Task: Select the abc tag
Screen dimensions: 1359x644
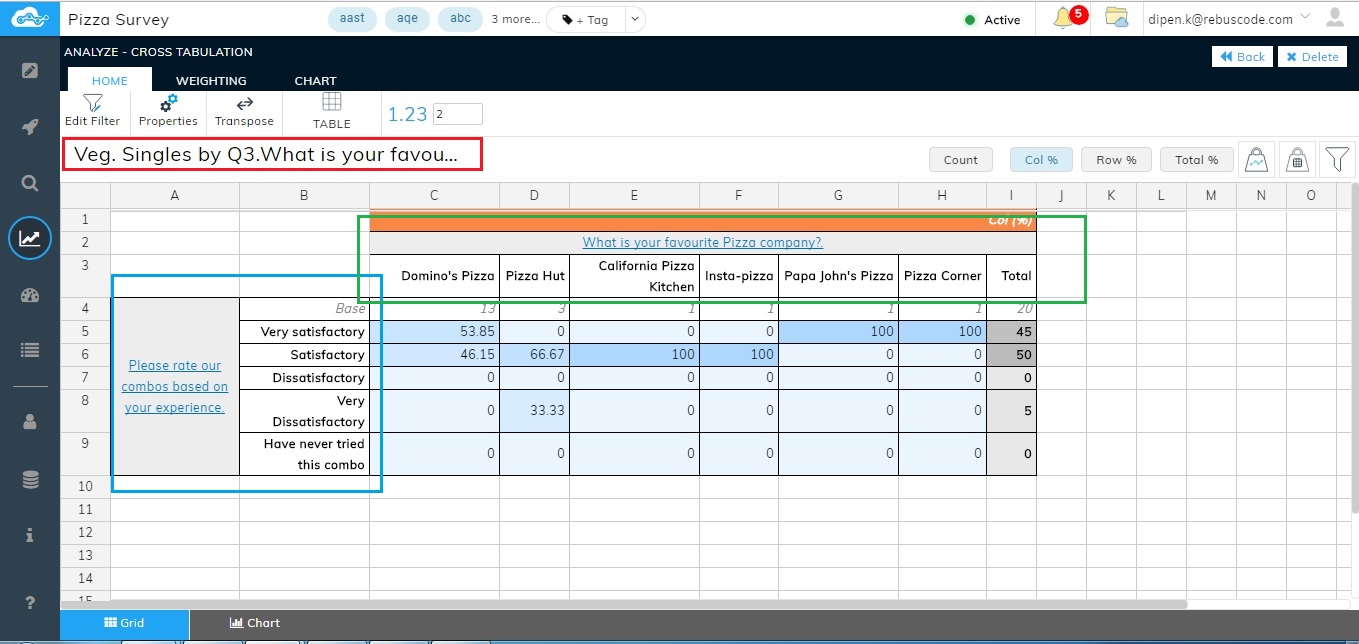Action: click(460, 19)
